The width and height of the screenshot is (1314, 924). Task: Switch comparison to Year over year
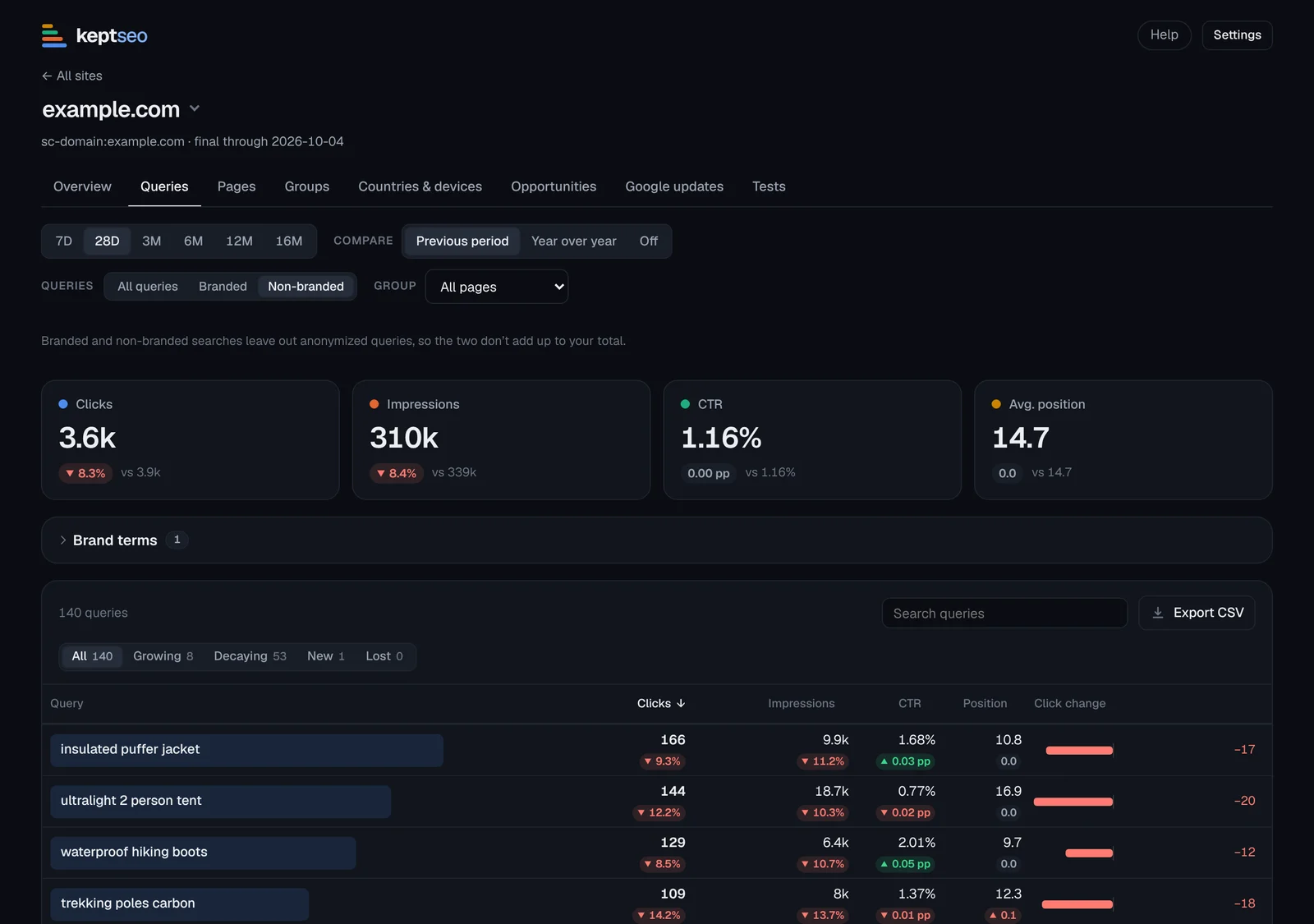573,241
